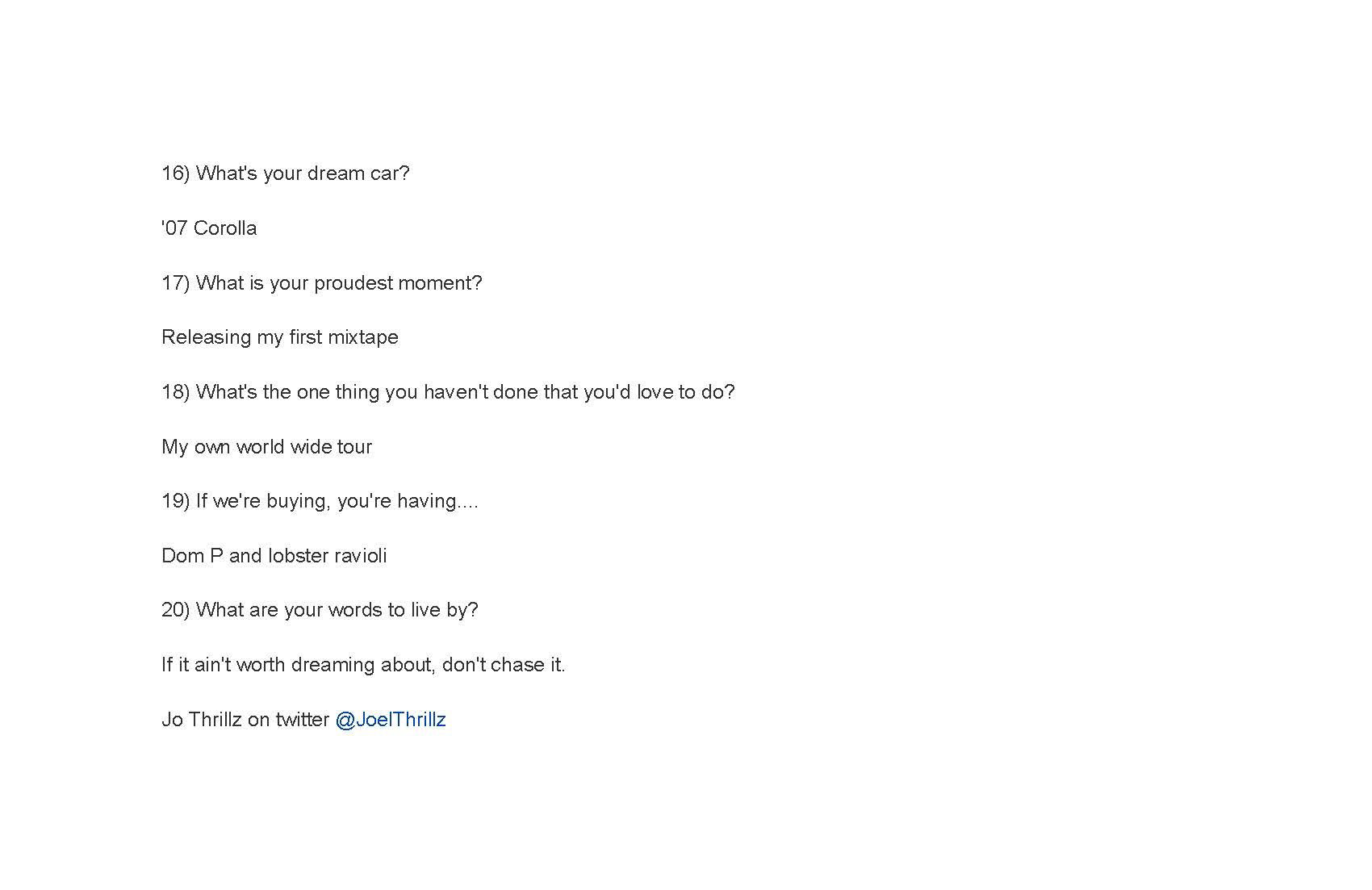Click the word 'twitter' before the handle
This screenshot has width=1372, height=890.
(303, 720)
